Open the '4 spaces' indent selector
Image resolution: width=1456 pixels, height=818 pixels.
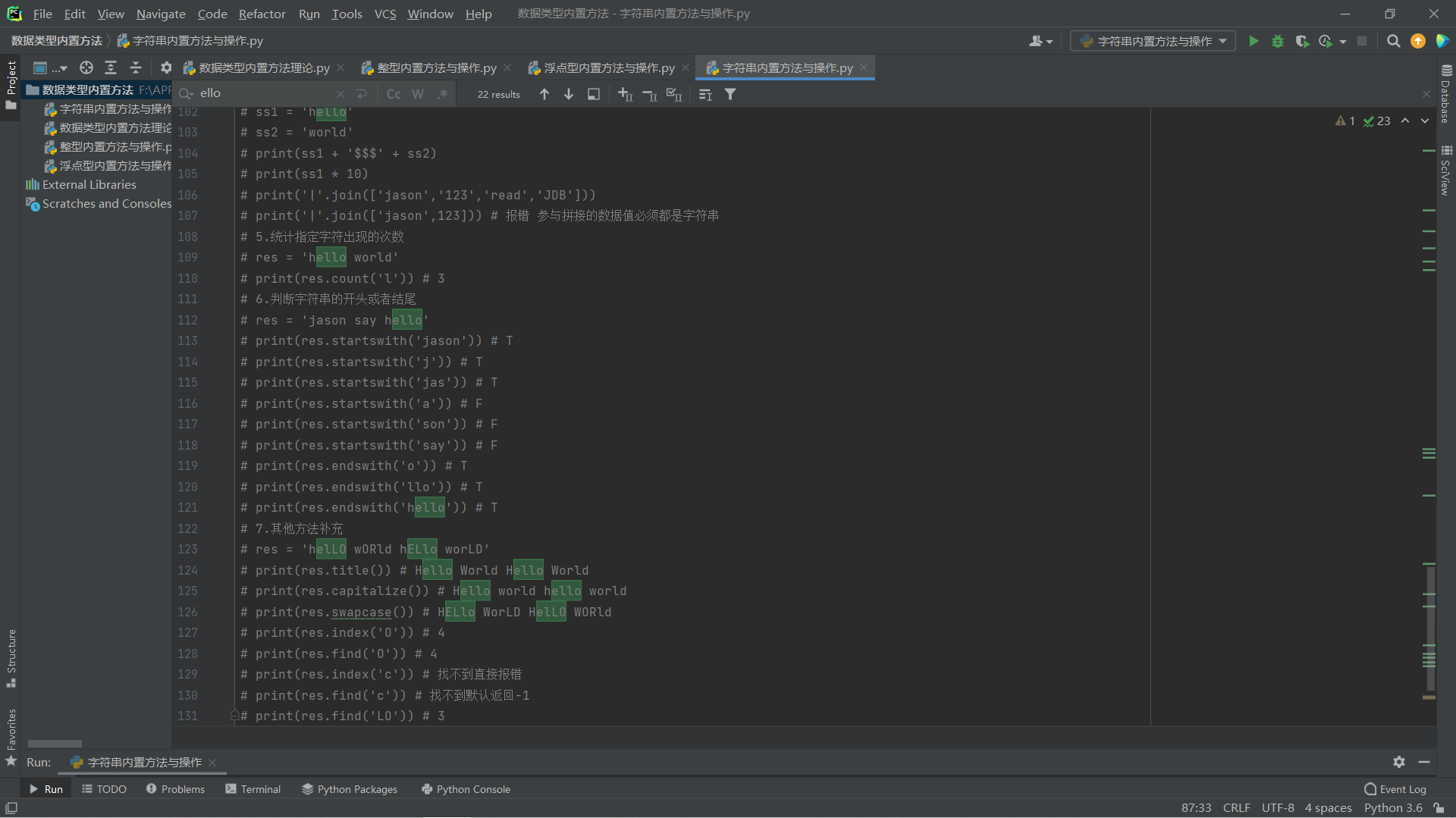1328,808
